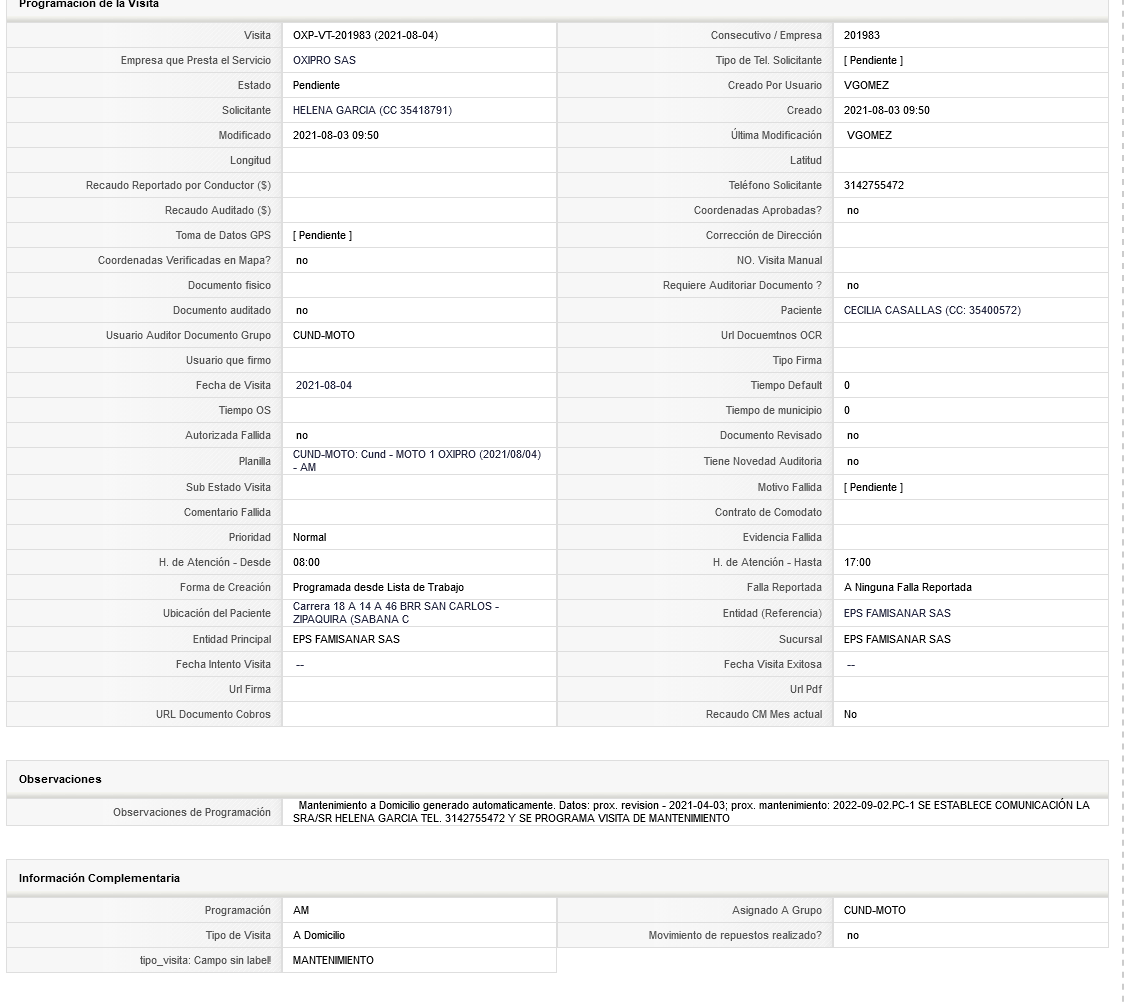
Task: Select Creado Por Usuario value VGOMEZ
Action: click(866, 86)
